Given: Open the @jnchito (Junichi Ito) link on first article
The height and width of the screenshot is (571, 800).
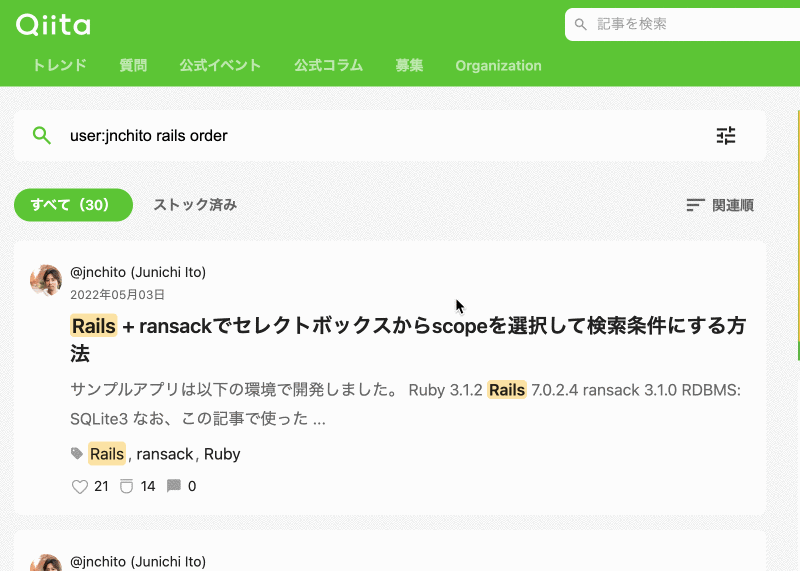Looking at the screenshot, I should click(138, 272).
